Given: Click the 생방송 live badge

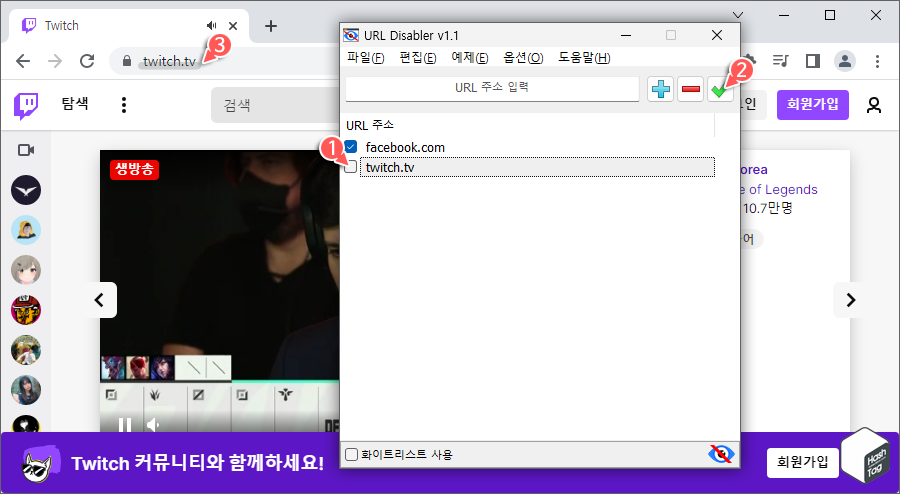Looking at the screenshot, I should (x=134, y=169).
